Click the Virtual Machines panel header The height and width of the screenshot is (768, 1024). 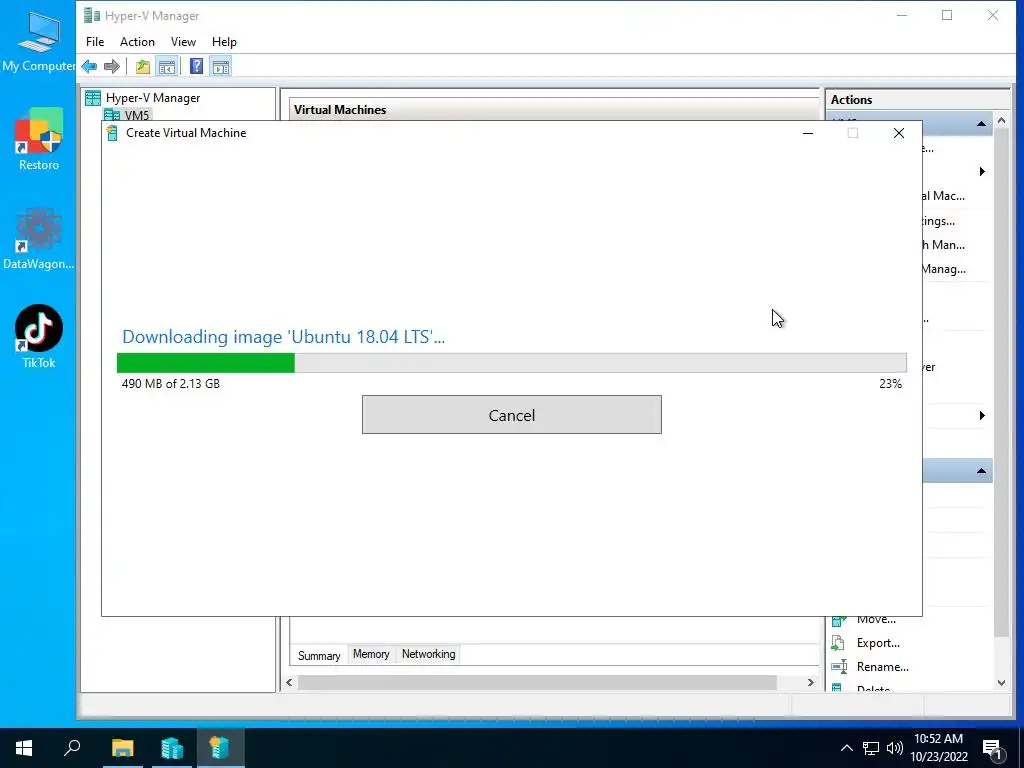[x=340, y=110]
